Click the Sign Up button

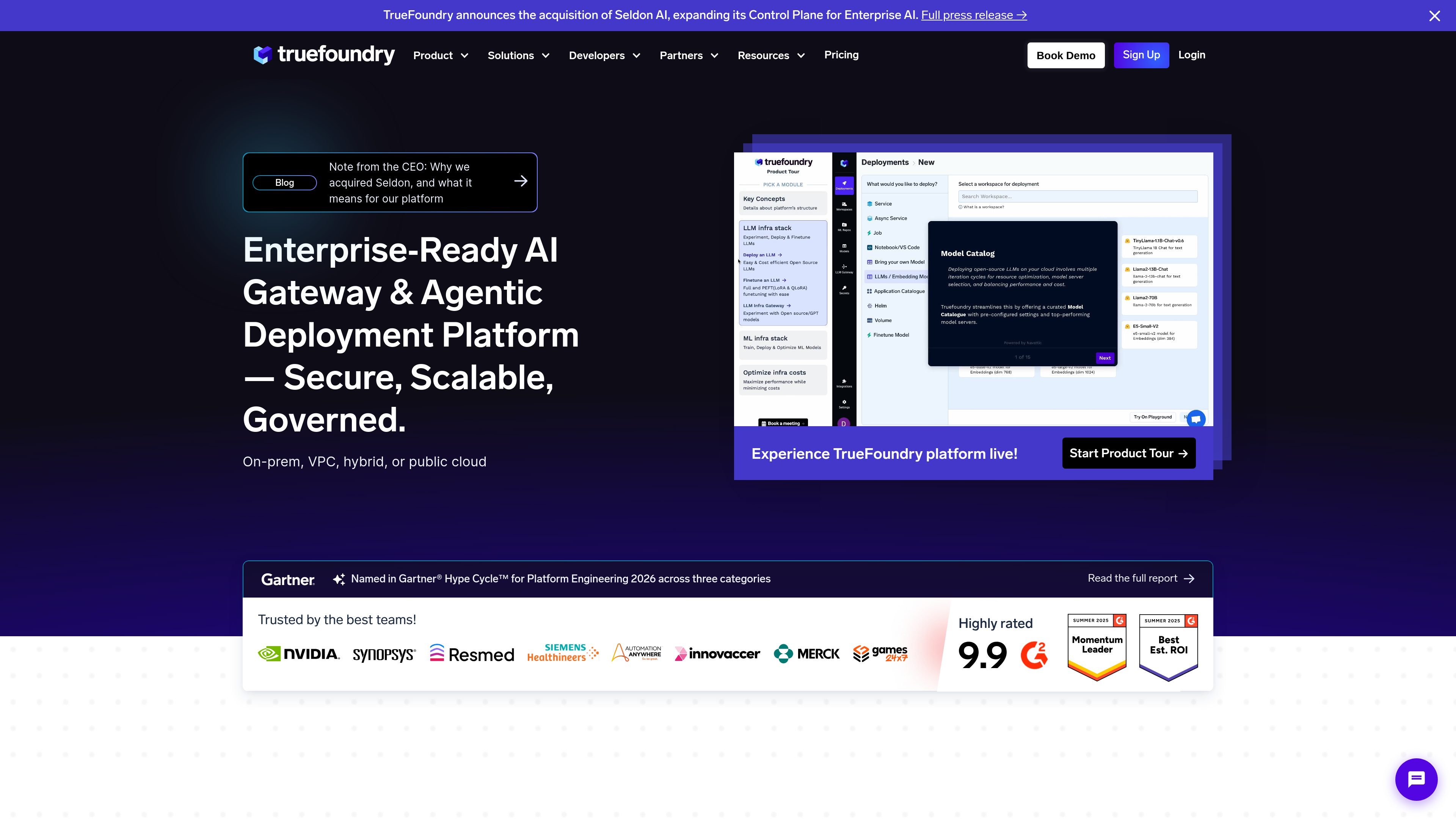[1141, 55]
